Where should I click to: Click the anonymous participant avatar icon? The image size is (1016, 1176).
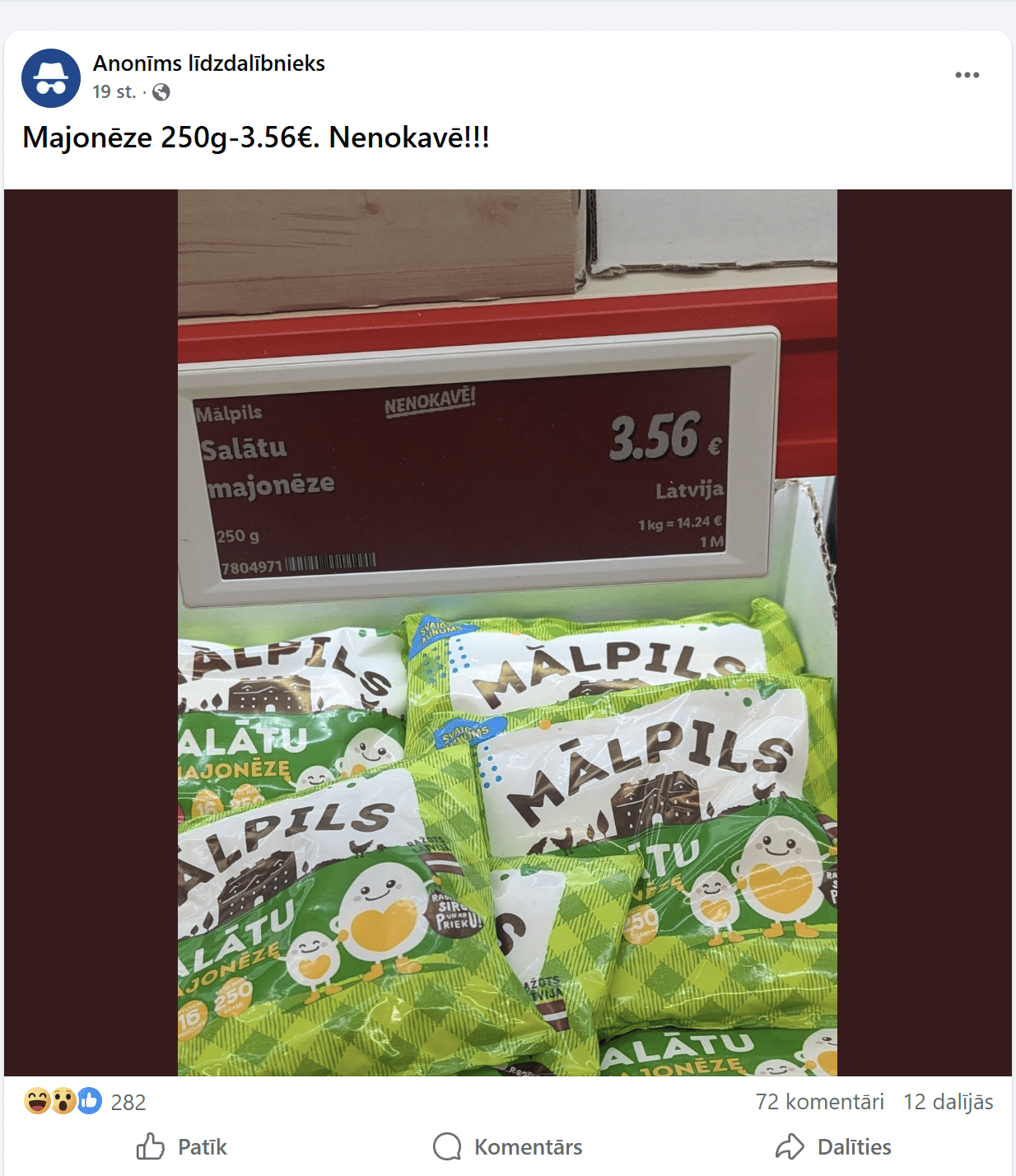coord(51,78)
